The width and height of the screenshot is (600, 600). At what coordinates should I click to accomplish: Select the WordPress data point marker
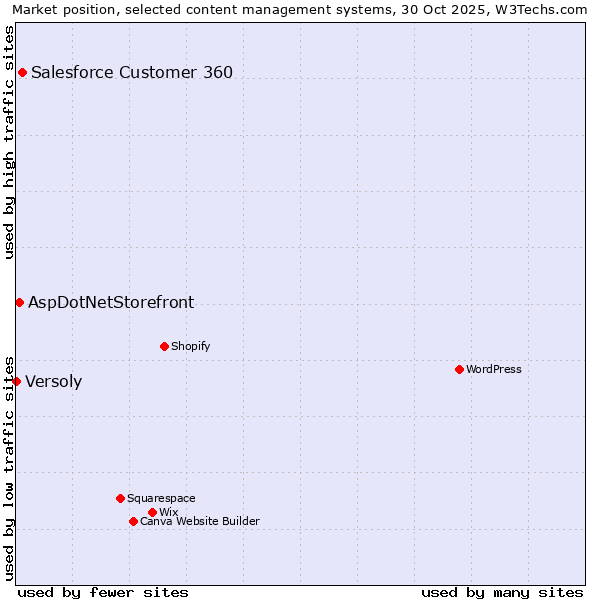459,369
